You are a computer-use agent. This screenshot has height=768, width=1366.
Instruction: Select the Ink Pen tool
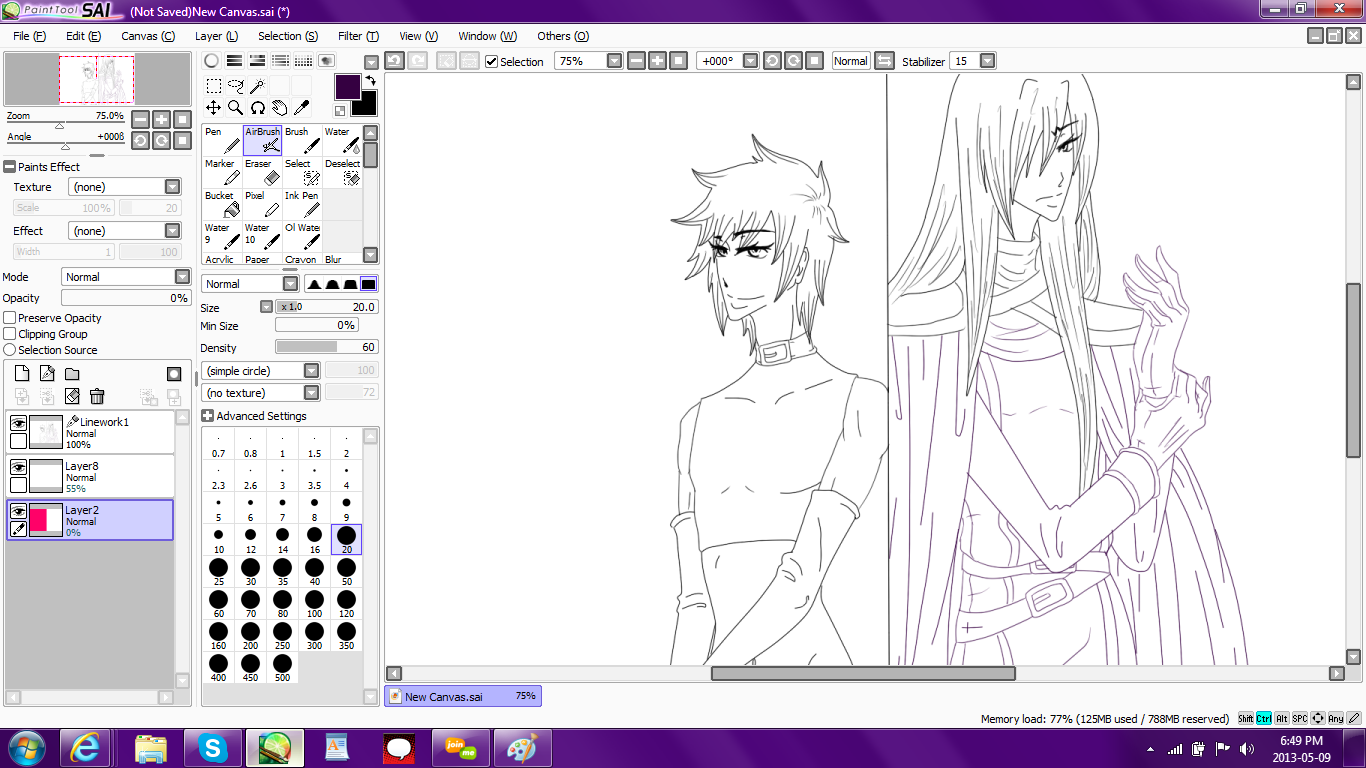pyautogui.click(x=302, y=204)
